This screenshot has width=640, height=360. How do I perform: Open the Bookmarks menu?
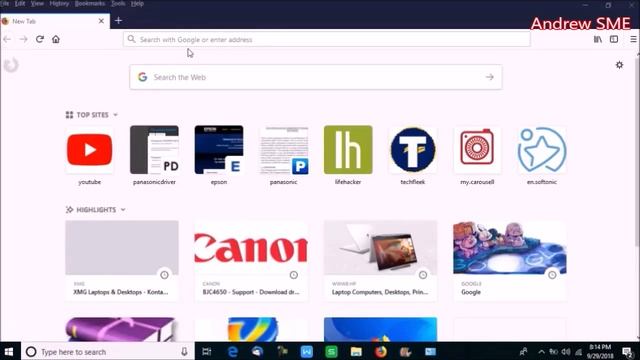click(x=90, y=4)
